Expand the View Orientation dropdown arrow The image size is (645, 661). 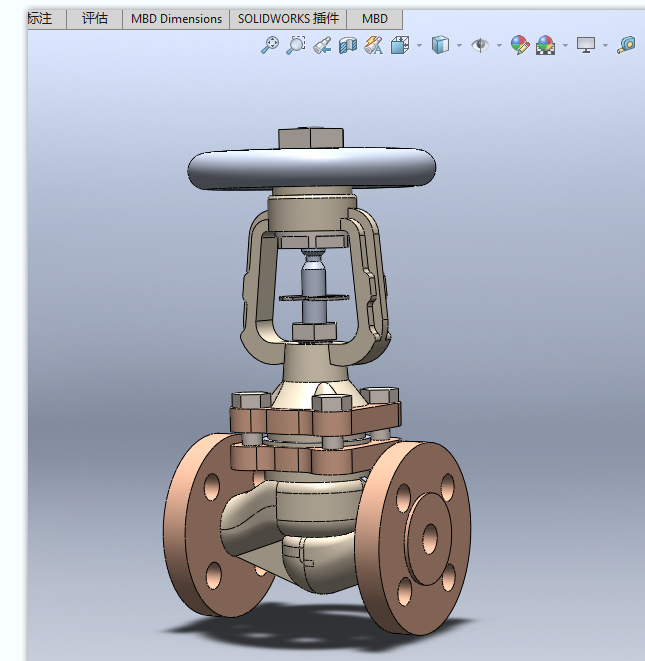419,45
